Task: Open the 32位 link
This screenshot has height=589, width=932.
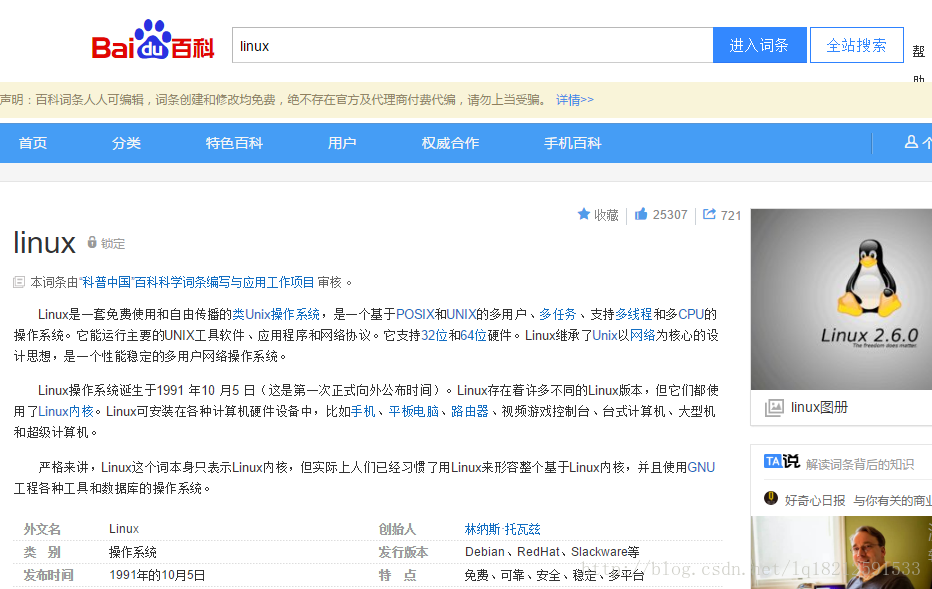Action: pyautogui.click(x=434, y=335)
